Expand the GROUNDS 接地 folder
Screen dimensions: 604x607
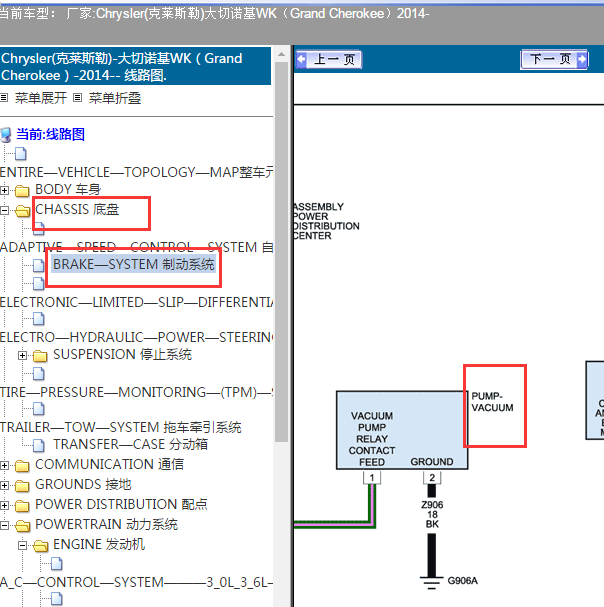(4, 485)
